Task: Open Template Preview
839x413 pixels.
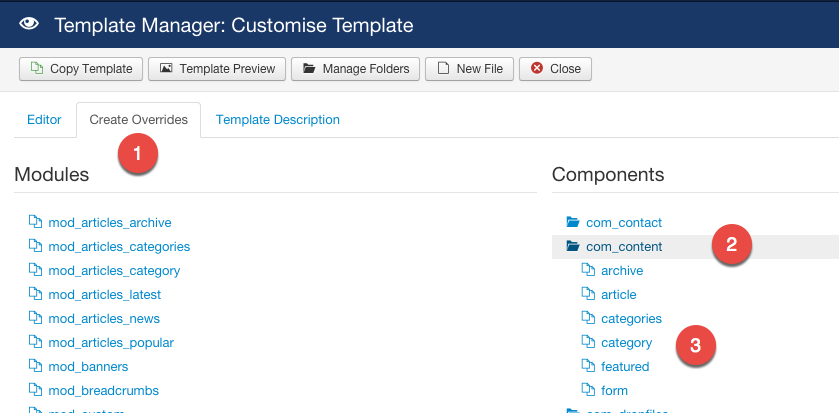Action: [217, 69]
